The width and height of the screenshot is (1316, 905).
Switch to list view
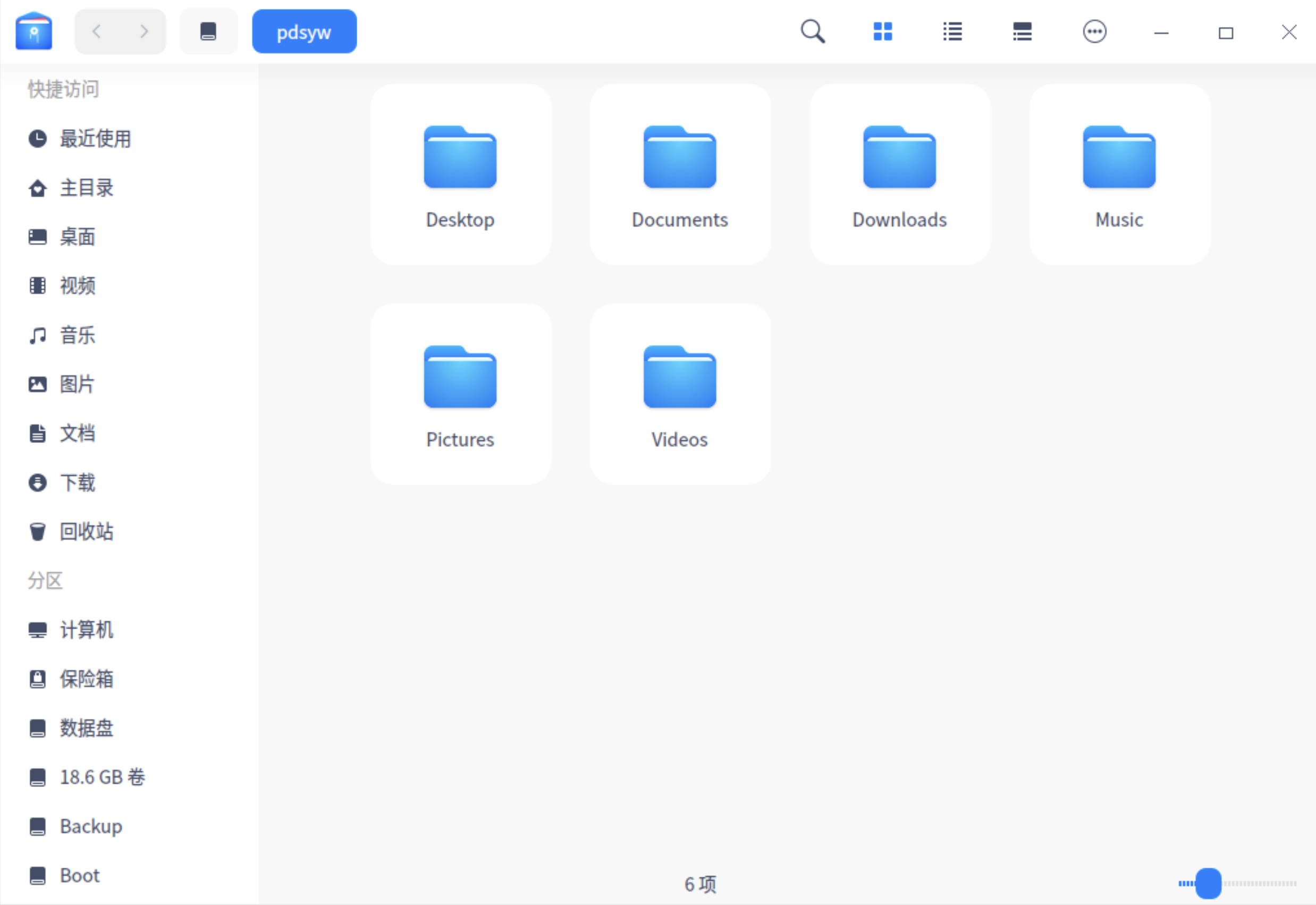(952, 32)
